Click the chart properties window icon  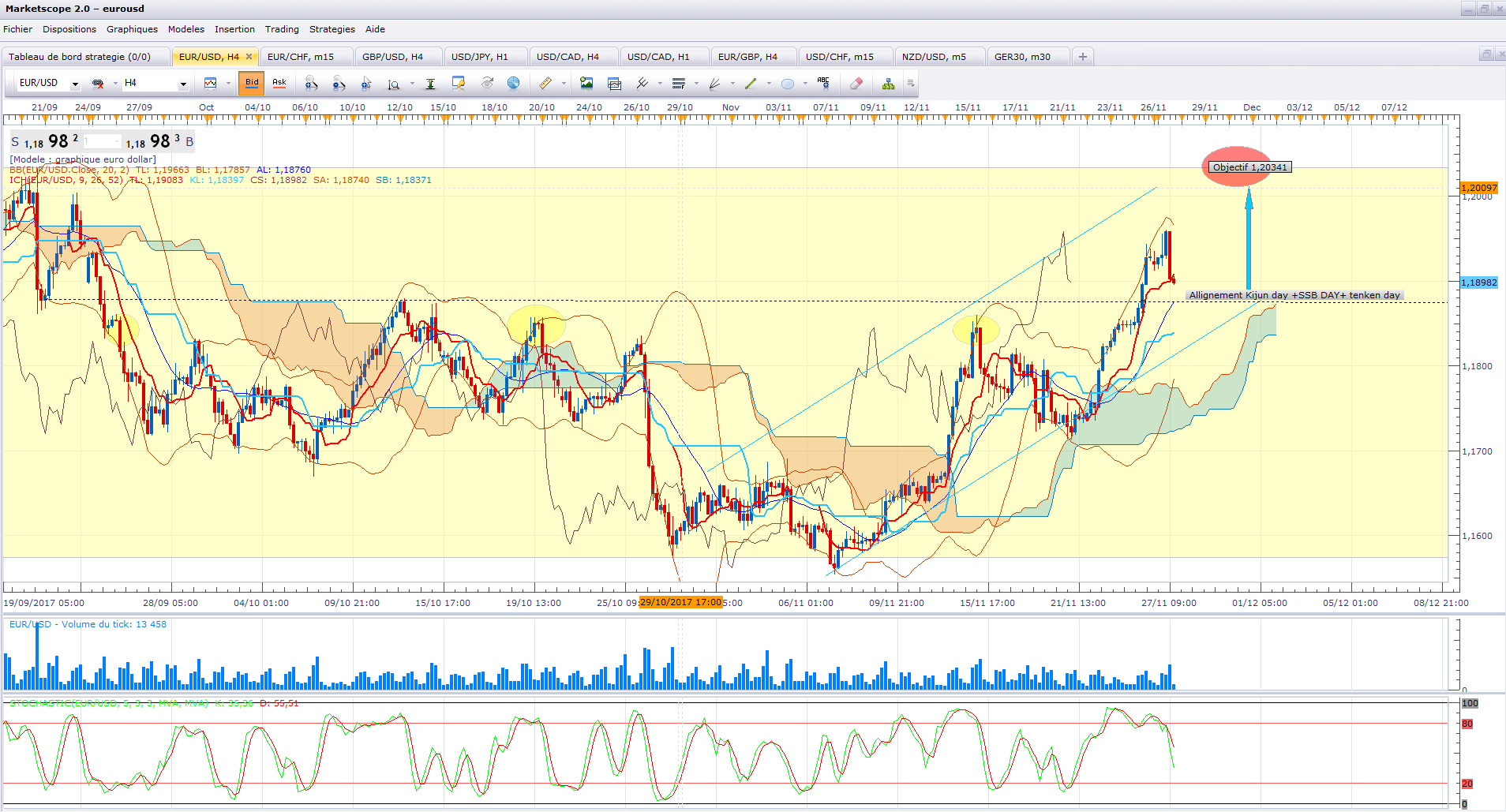[x=458, y=83]
